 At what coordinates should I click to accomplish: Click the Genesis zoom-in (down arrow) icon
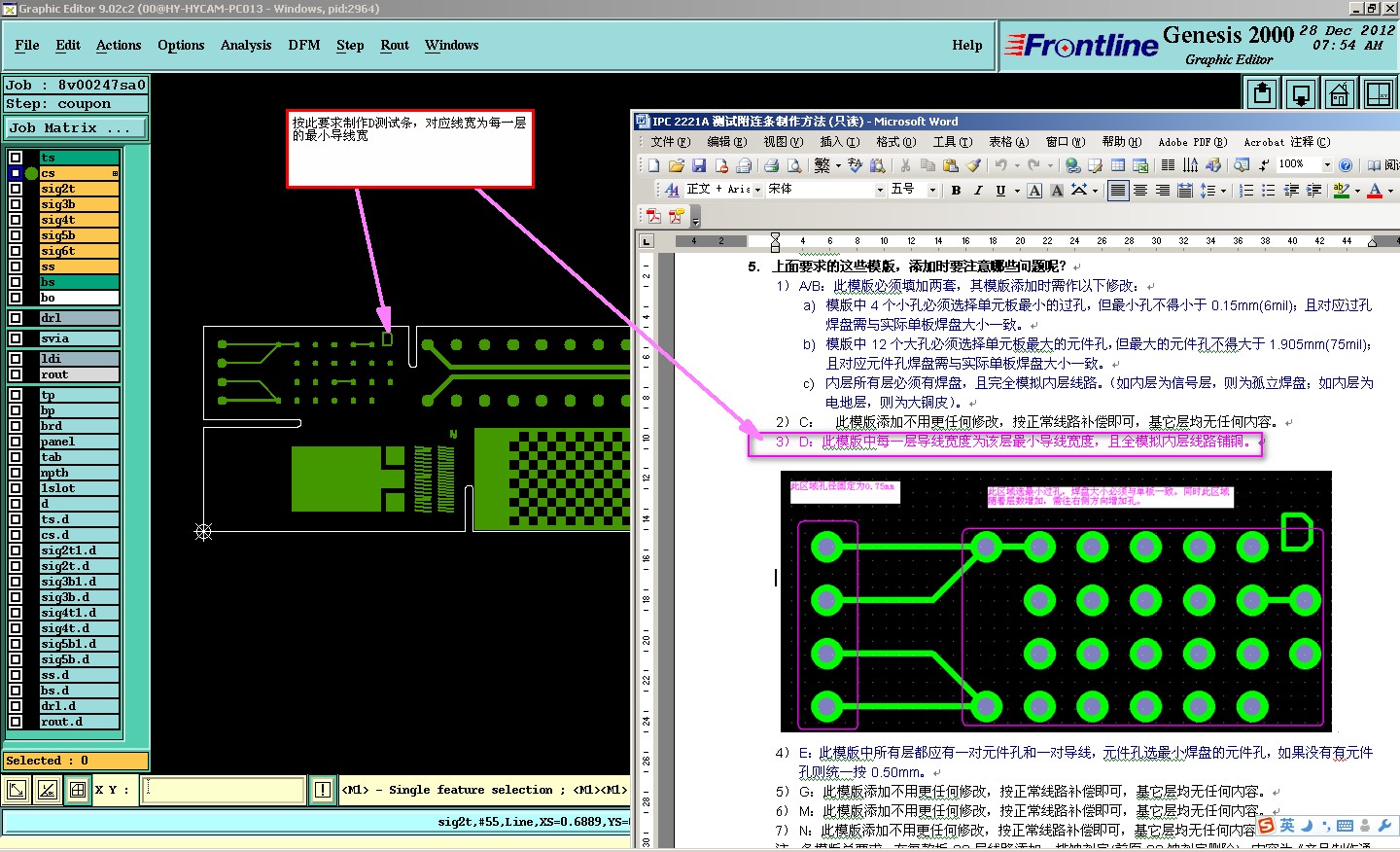tap(1301, 93)
